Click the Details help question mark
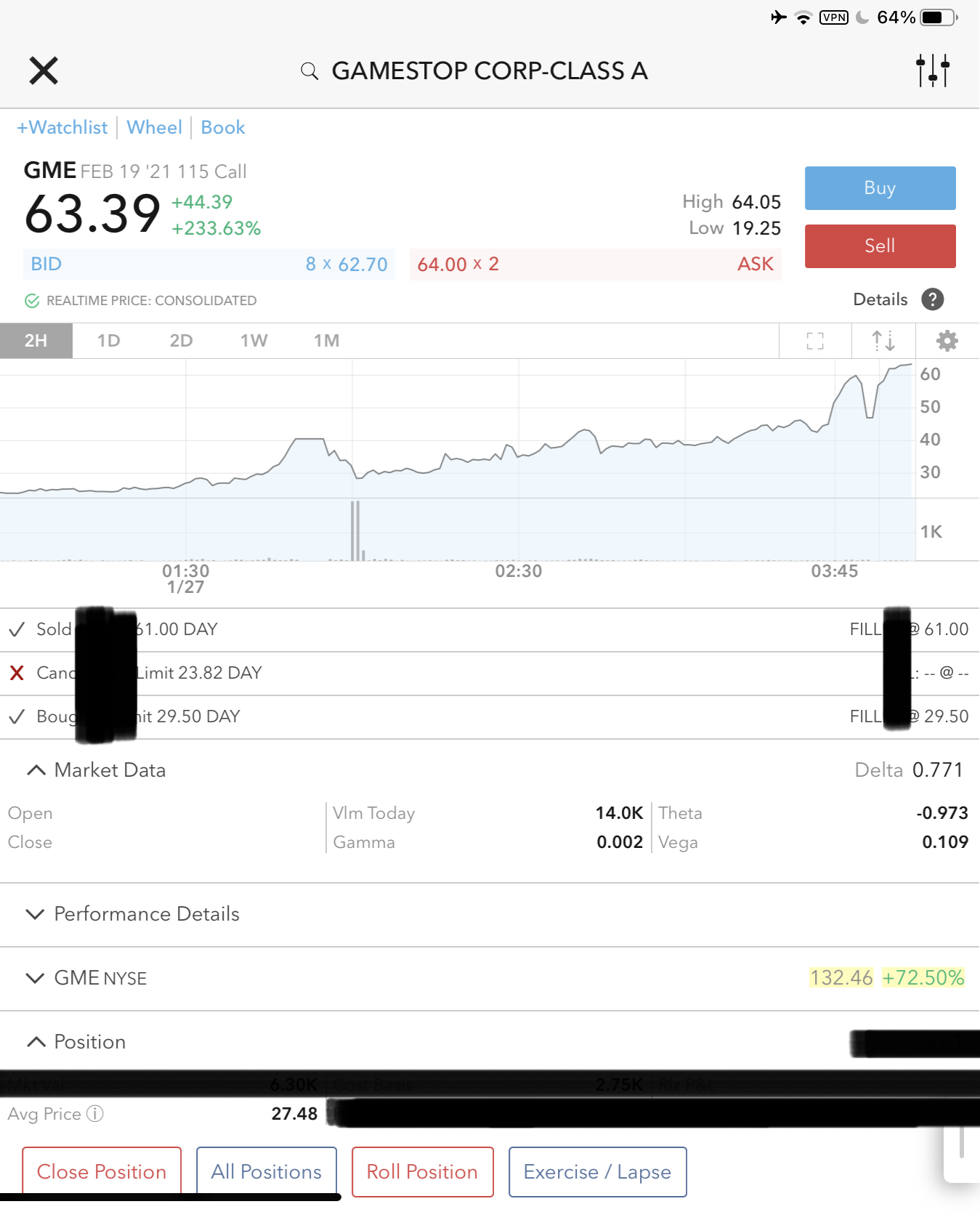Image resolution: width=980 pixels, height=1212 pixels. tap(932, 299)
